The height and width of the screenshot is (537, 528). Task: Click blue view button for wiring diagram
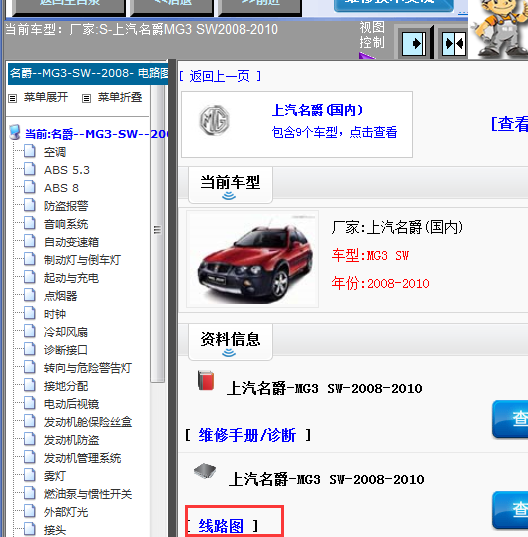point(510,510)
